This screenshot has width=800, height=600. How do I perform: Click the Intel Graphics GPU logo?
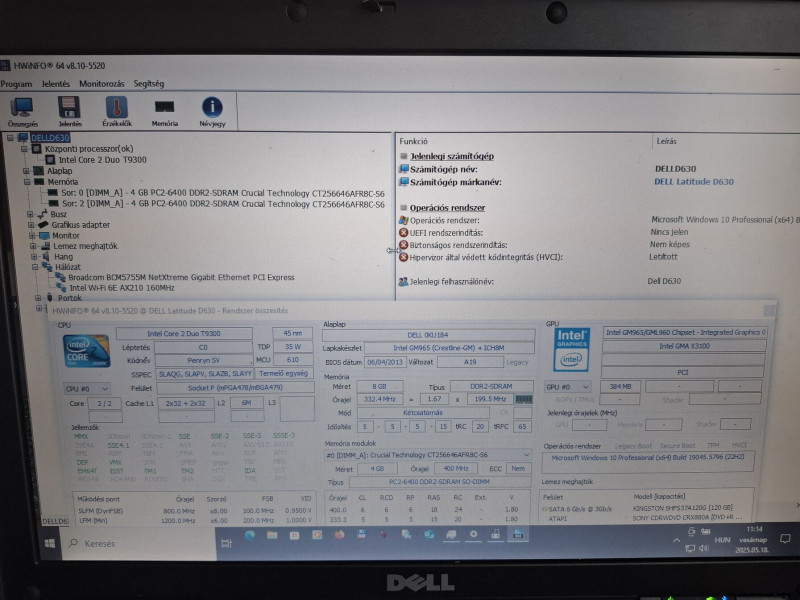tap(571, 349)
